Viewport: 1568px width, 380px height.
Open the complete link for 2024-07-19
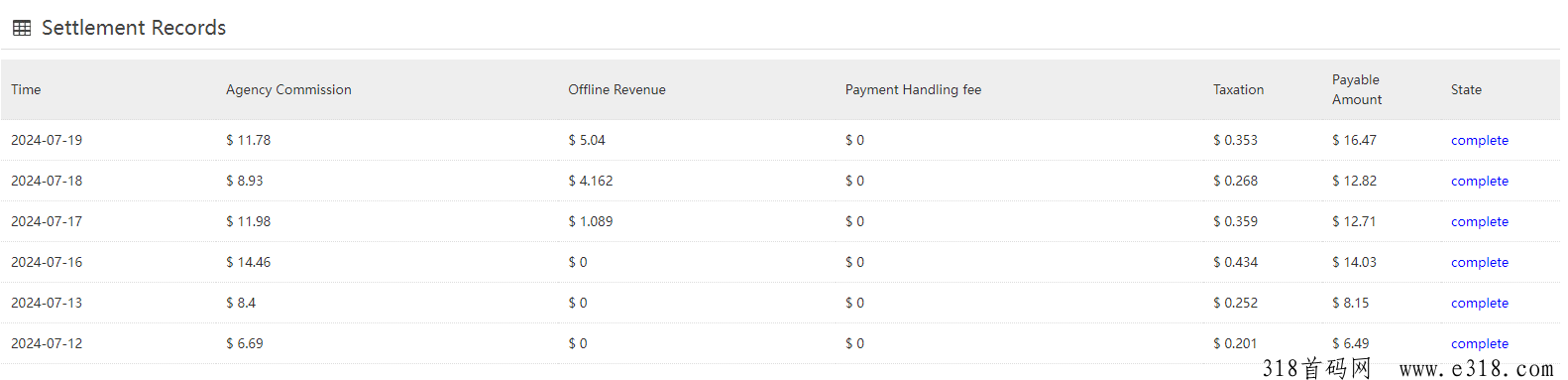pos(1480,140)
